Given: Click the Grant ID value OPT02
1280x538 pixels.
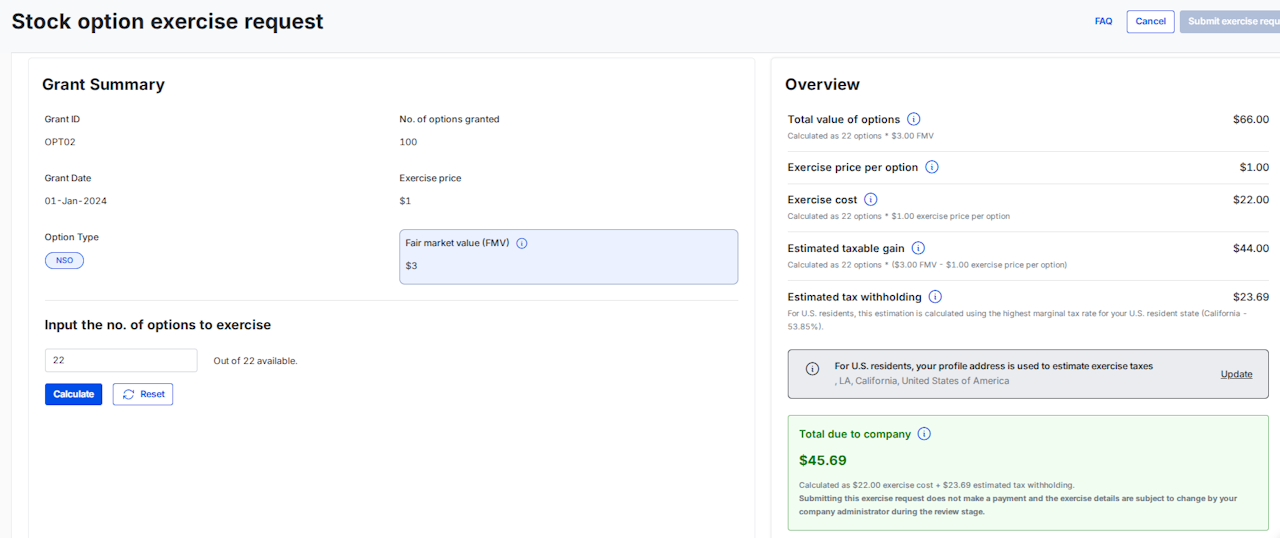Looking at the screenshot, I should coord(60,142).
